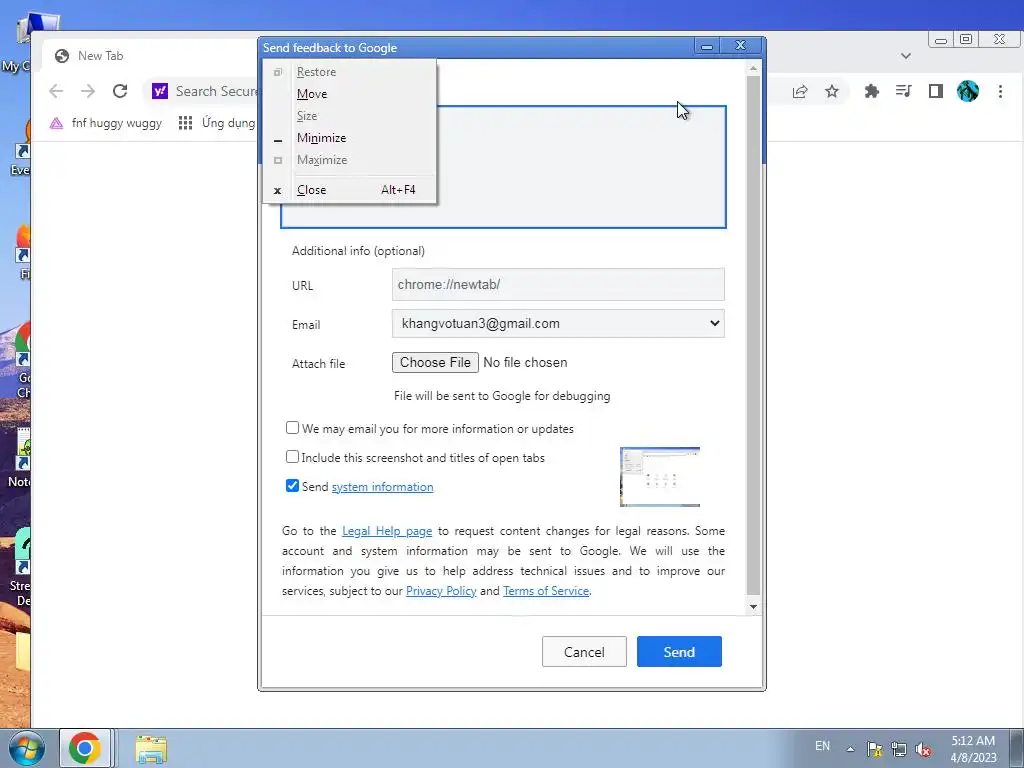Open the media controls icon in Chrome's toolbar
This screenshot has width=1024, height=768.
point(904,91)
